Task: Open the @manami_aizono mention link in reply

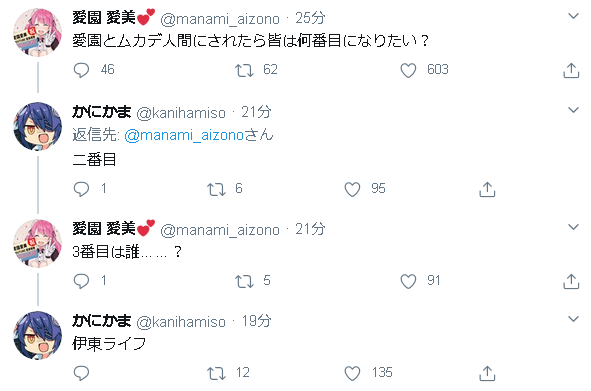Action: tap(184, 135)
